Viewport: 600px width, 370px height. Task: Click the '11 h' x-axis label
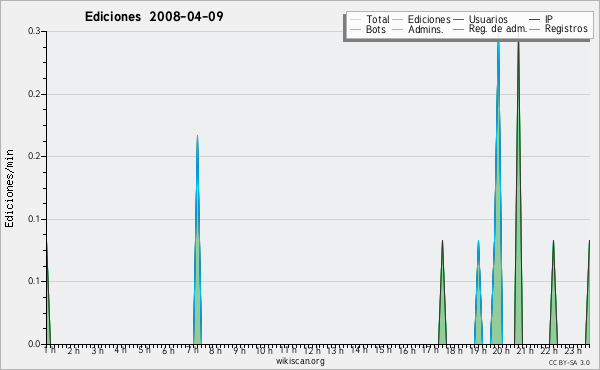click(288, 350)
